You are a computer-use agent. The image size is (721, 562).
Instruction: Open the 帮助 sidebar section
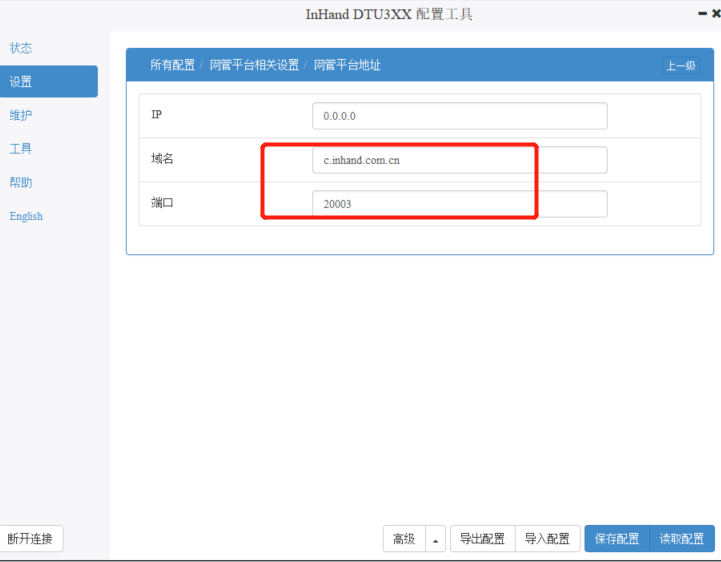coord(21,183)
